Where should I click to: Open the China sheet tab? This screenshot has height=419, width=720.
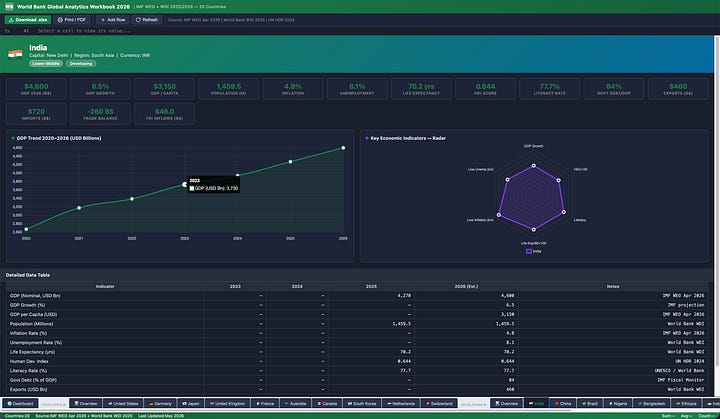pos(562,403)
